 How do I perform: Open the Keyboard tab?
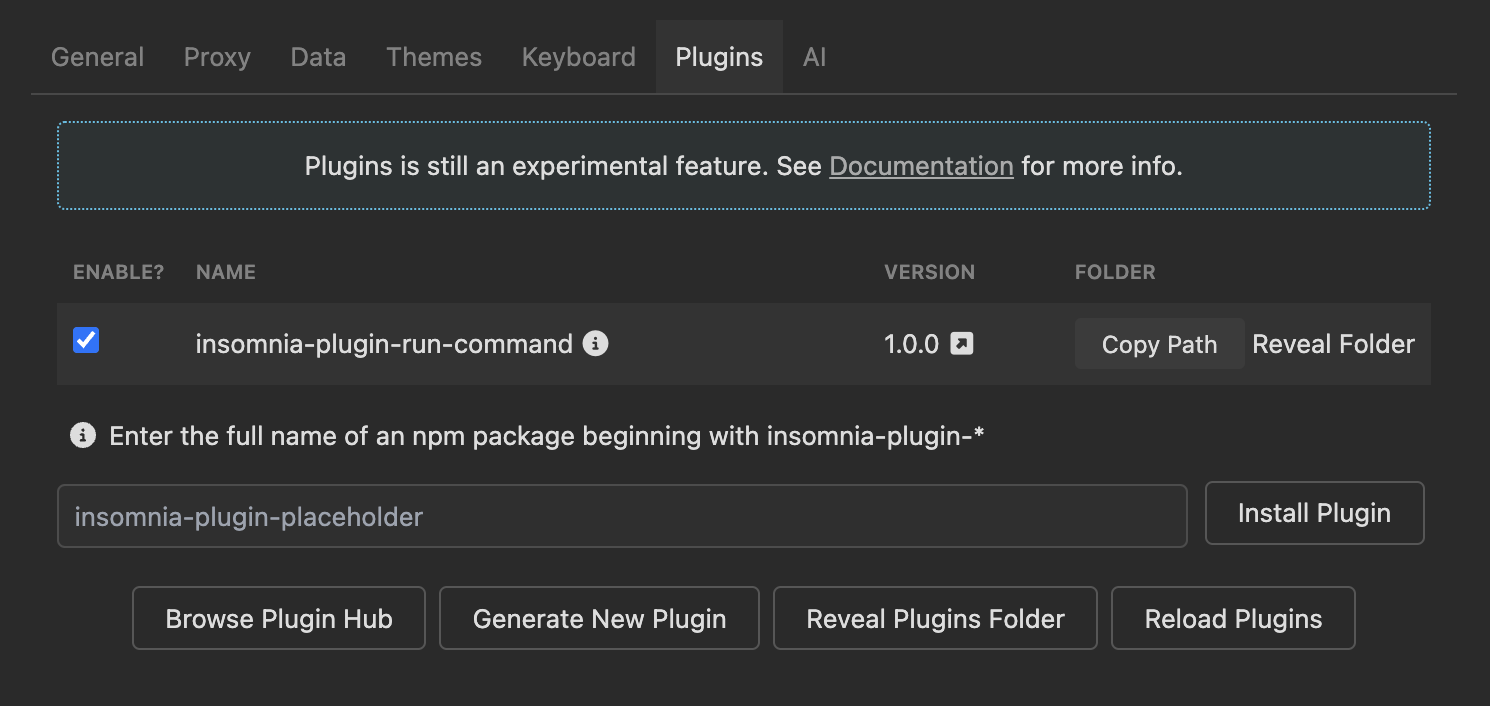tap(578, 57)
